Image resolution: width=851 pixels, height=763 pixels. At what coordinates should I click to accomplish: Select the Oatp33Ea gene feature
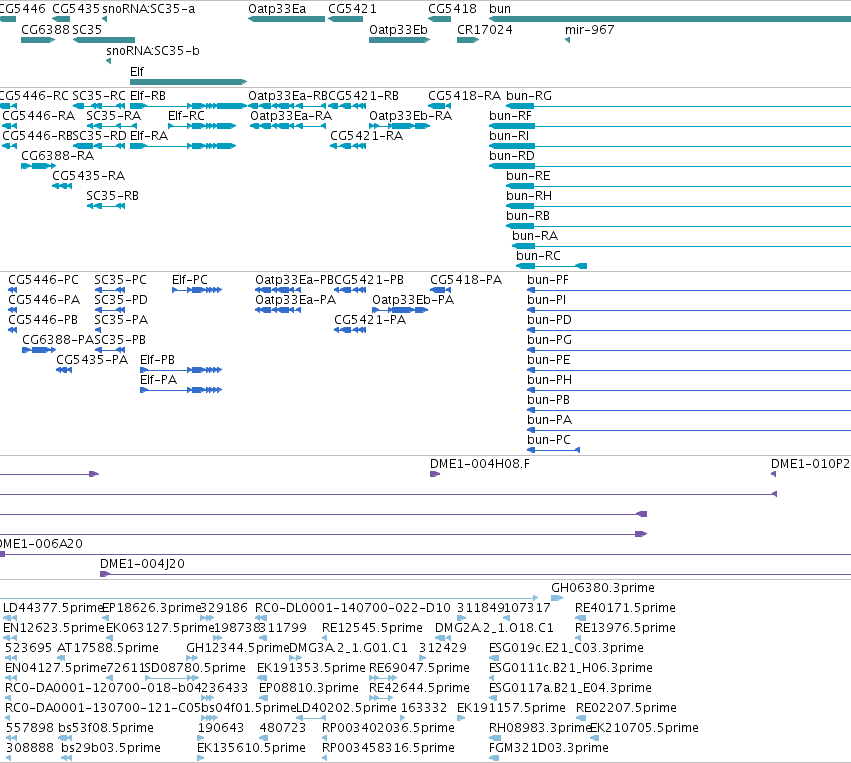point(287,19)
